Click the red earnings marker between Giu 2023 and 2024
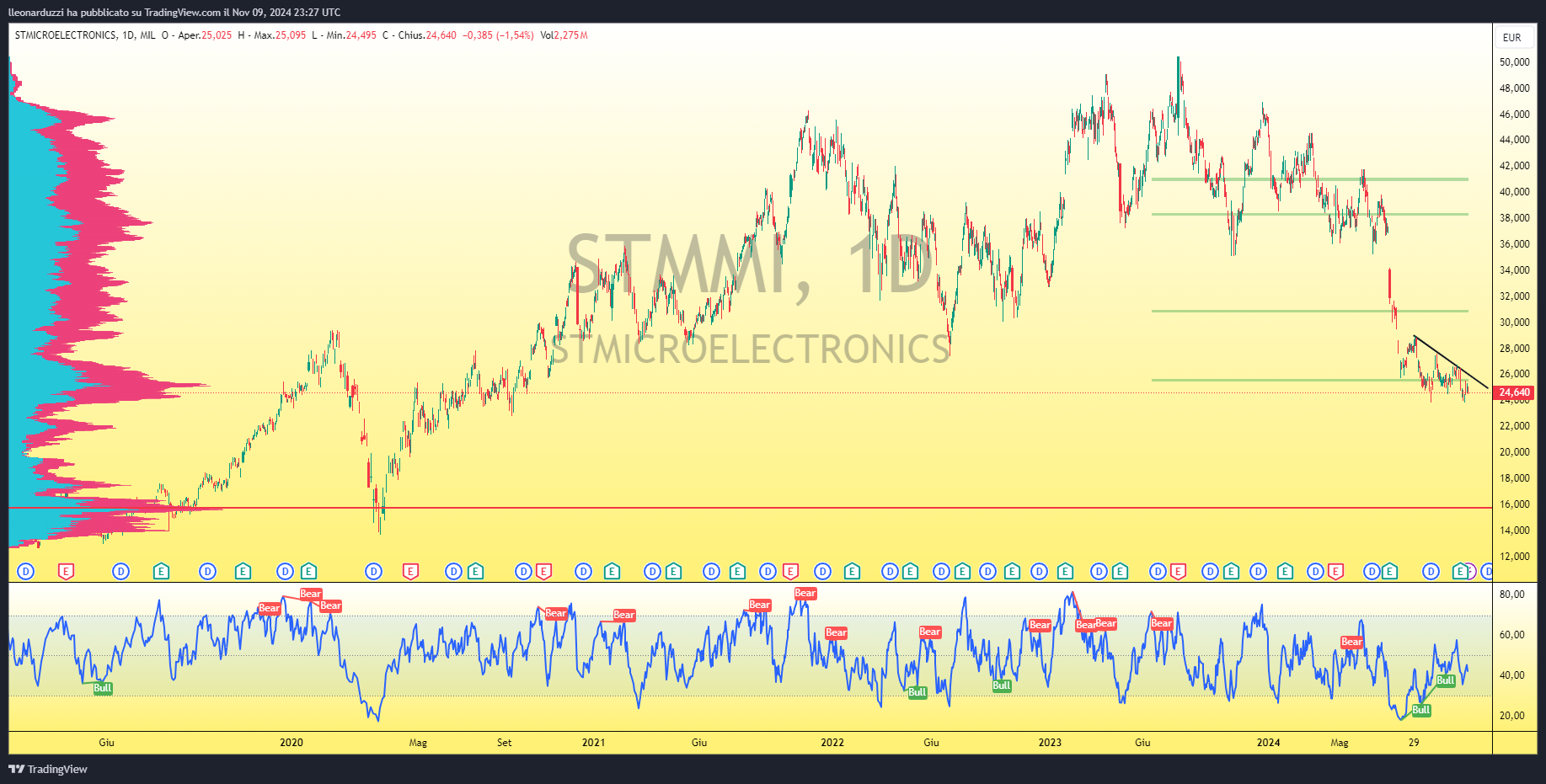Screen dimensions: 1546x784 (x=1178, y=572)
